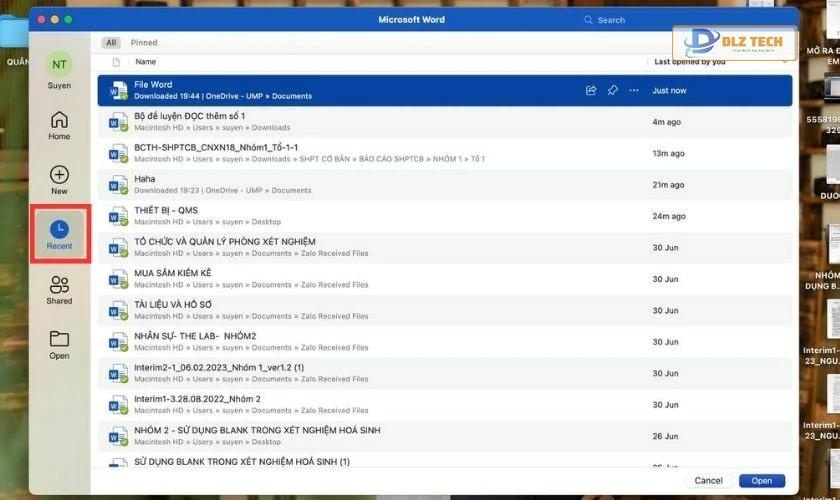Select THIẾT BỊ - QMS document
Image resolution: width=840 pixels, height=500 pixels.
[x=445, y=216]
